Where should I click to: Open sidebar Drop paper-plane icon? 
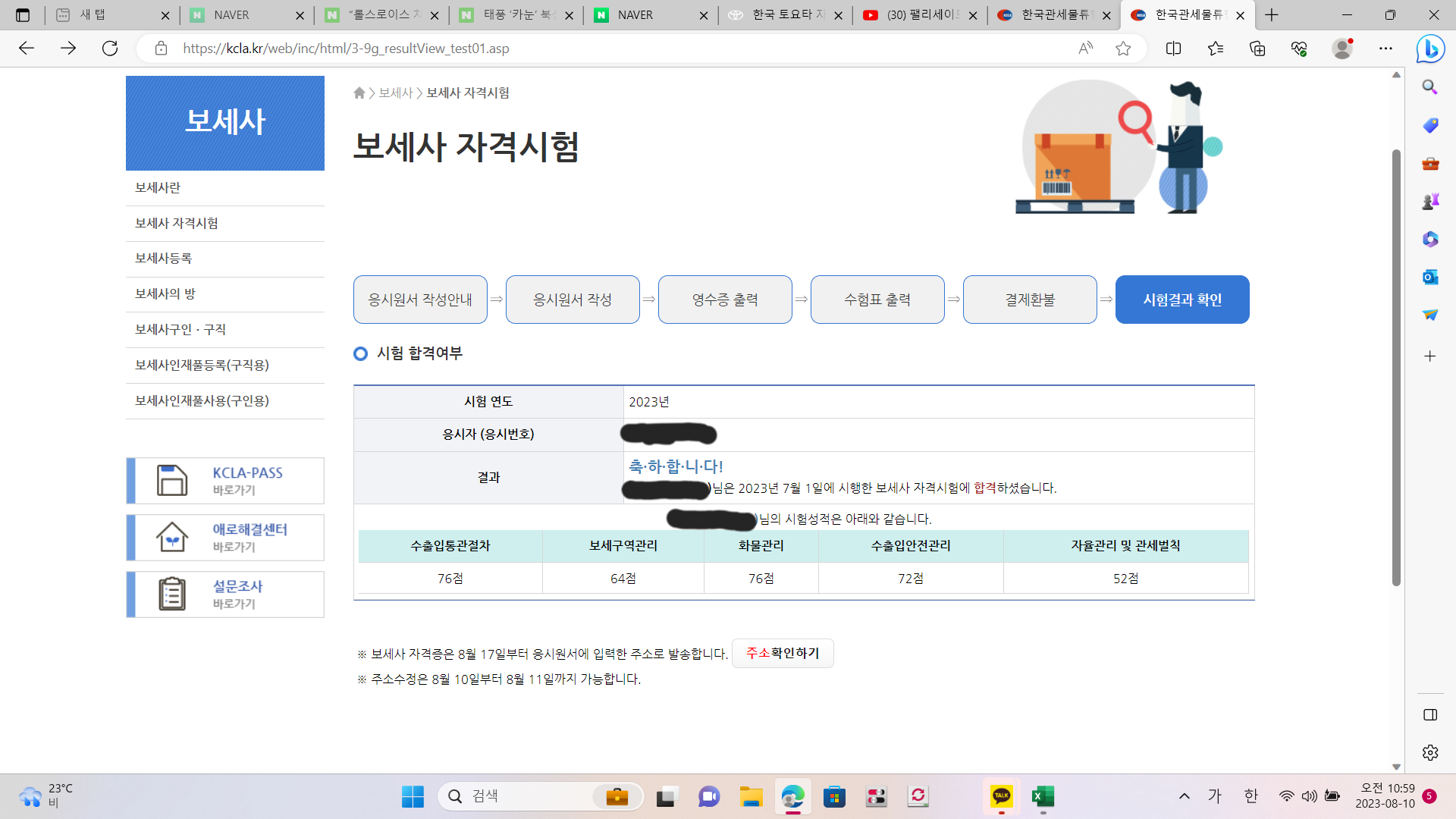pos(1430,315)
